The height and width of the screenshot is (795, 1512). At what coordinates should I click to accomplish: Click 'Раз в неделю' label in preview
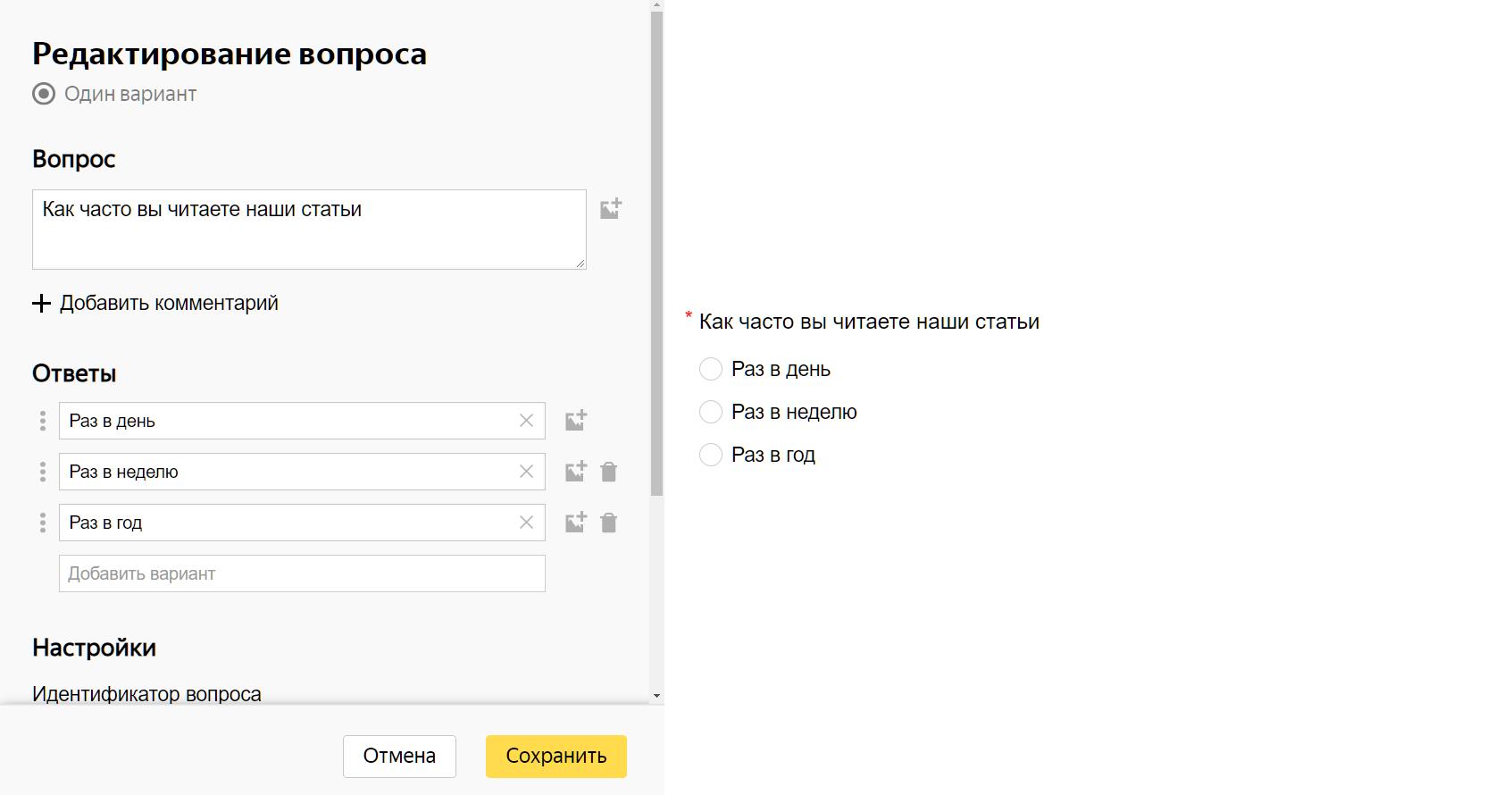click(794, 412)
